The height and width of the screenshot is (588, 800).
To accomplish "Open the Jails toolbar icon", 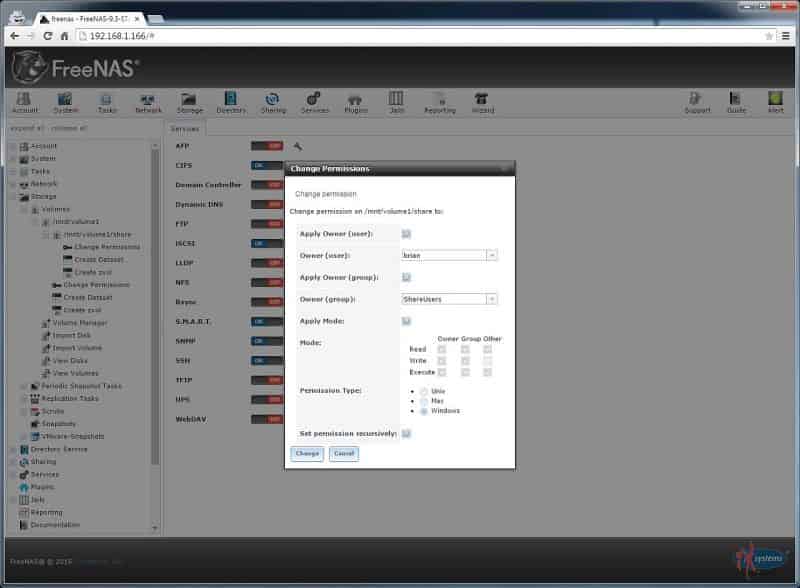I will click(x=396, y=102).
